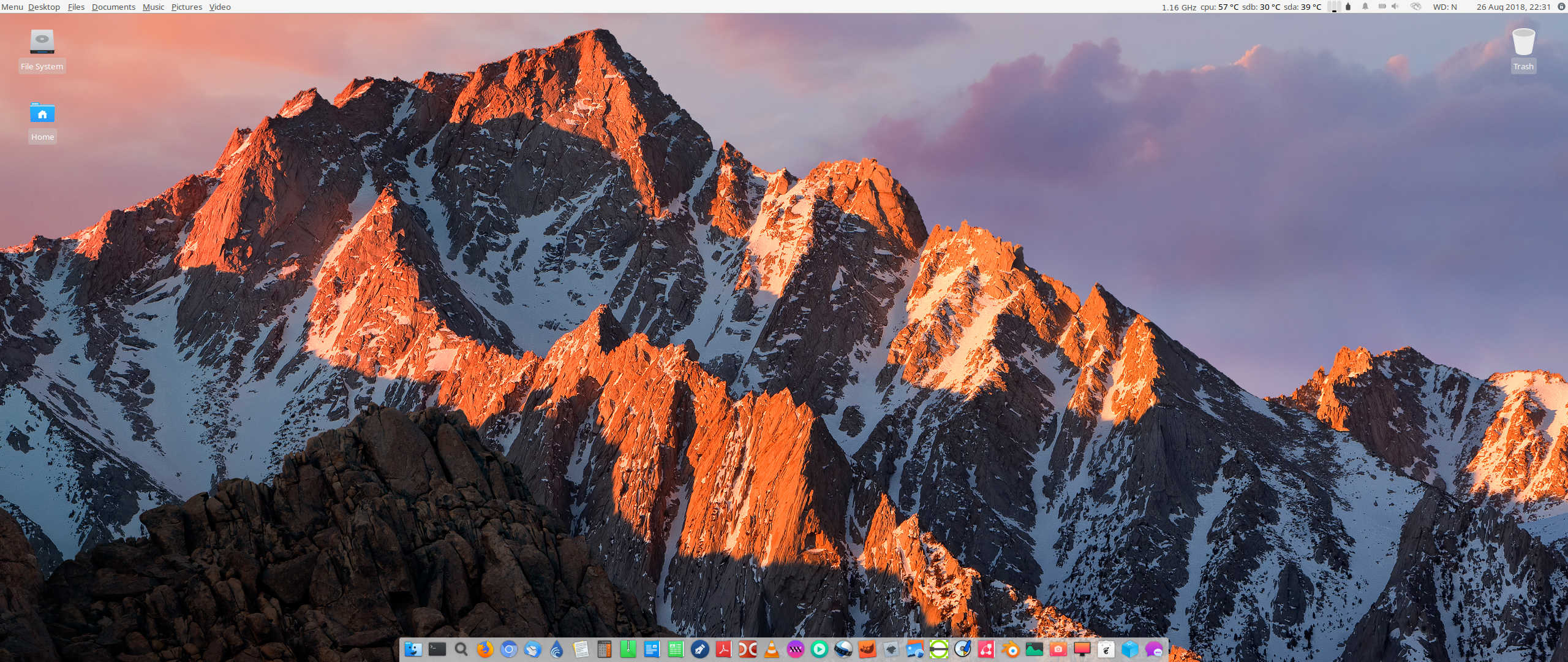
Task: Launch the green circle LibreCAD-style icon
Action: point(938,649)
